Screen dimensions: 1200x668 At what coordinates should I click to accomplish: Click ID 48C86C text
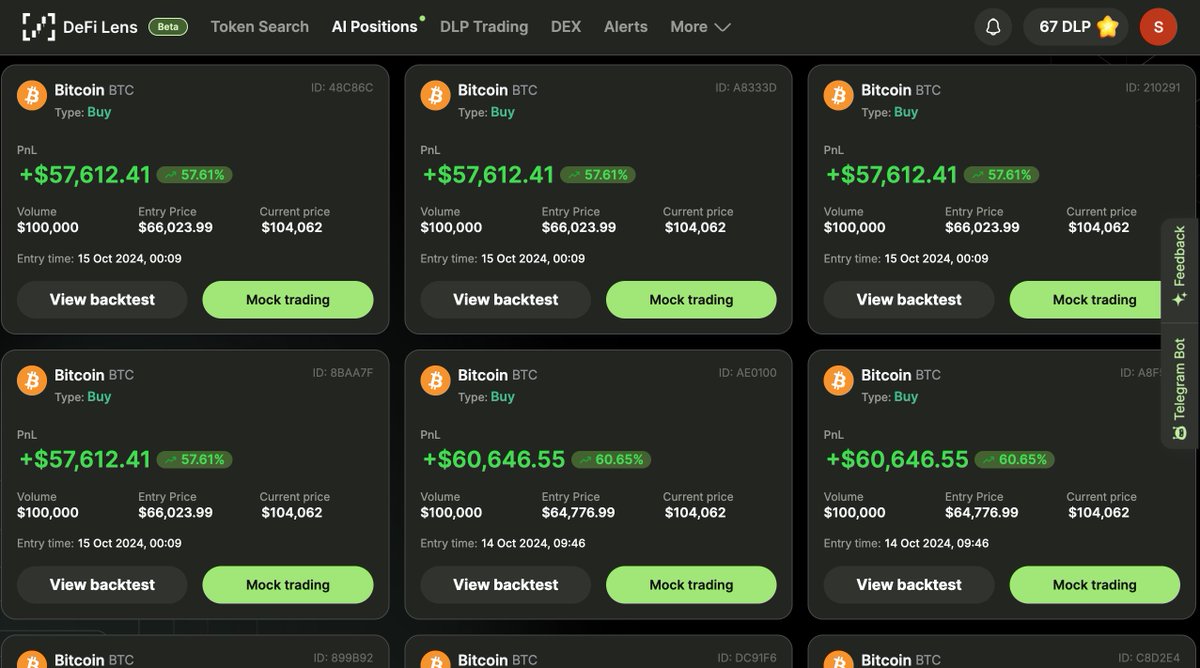pos(342,88)
